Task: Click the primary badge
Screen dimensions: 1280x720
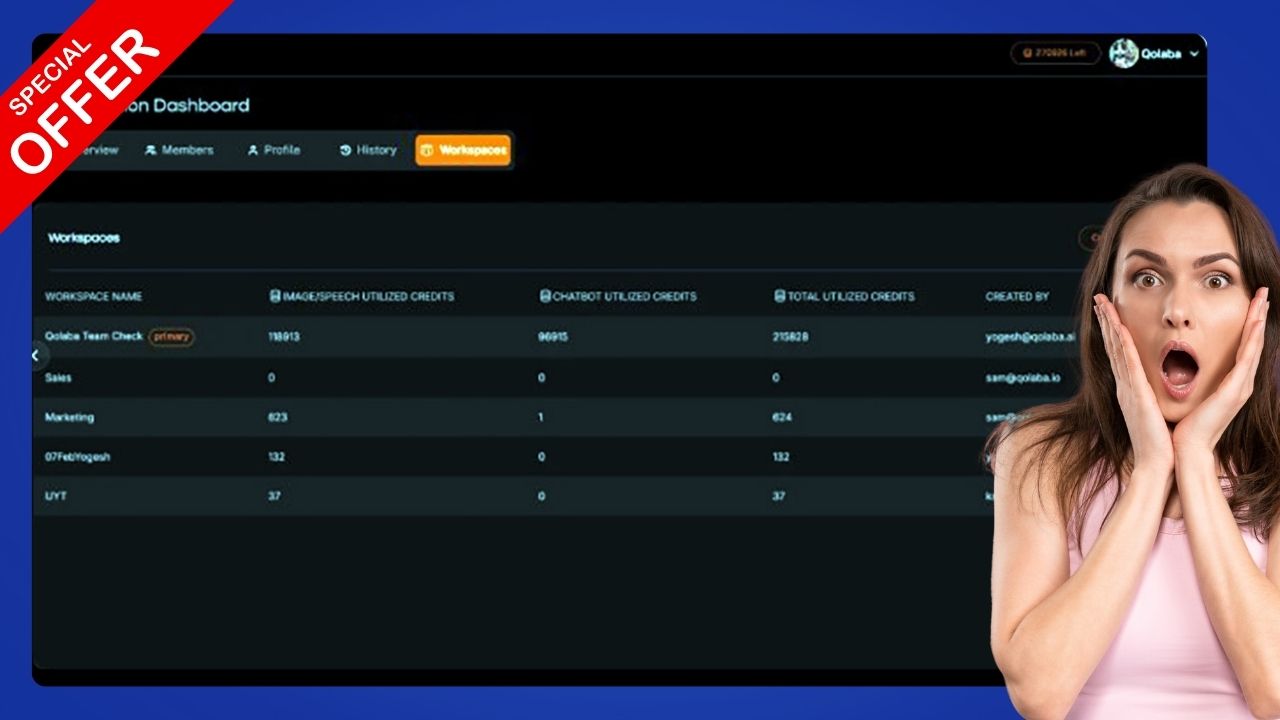Action: tap(172, 337)
